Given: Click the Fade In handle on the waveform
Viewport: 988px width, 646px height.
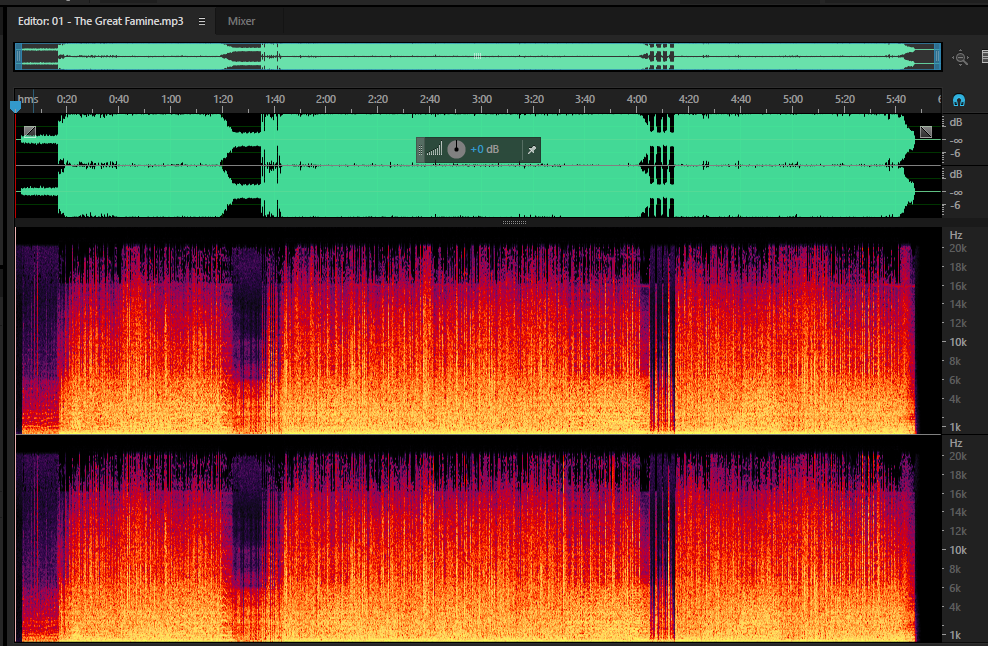Looking at the screenshot, I should (30, 131).
